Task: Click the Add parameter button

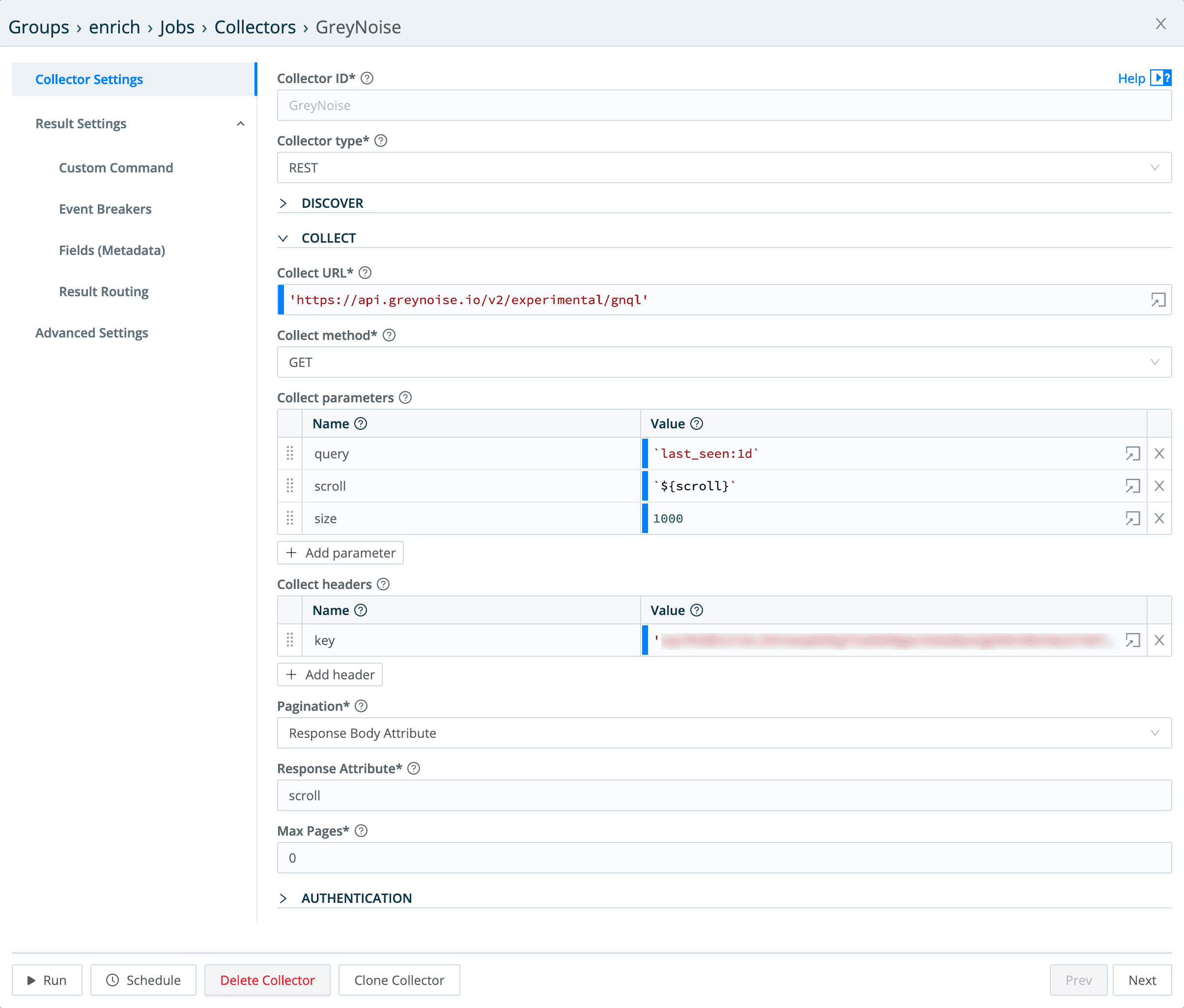Action: [340, 553]
